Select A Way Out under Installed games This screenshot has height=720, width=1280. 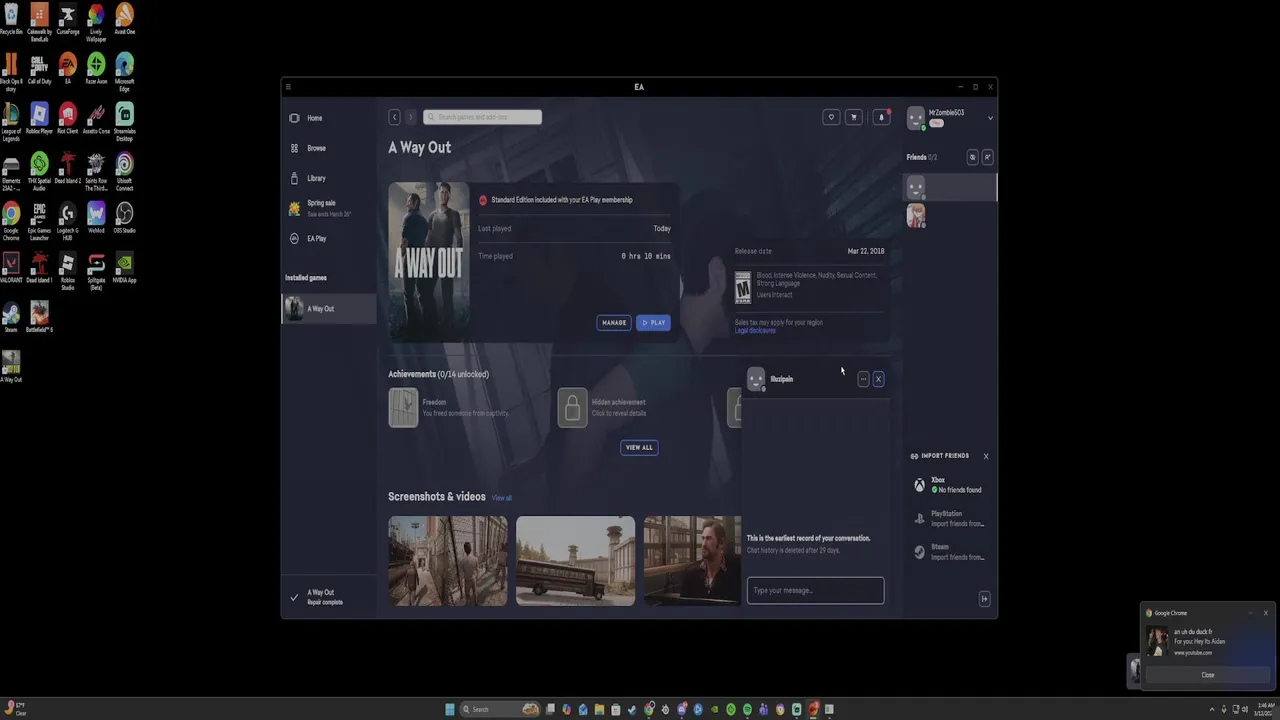(x=329, y=309)
